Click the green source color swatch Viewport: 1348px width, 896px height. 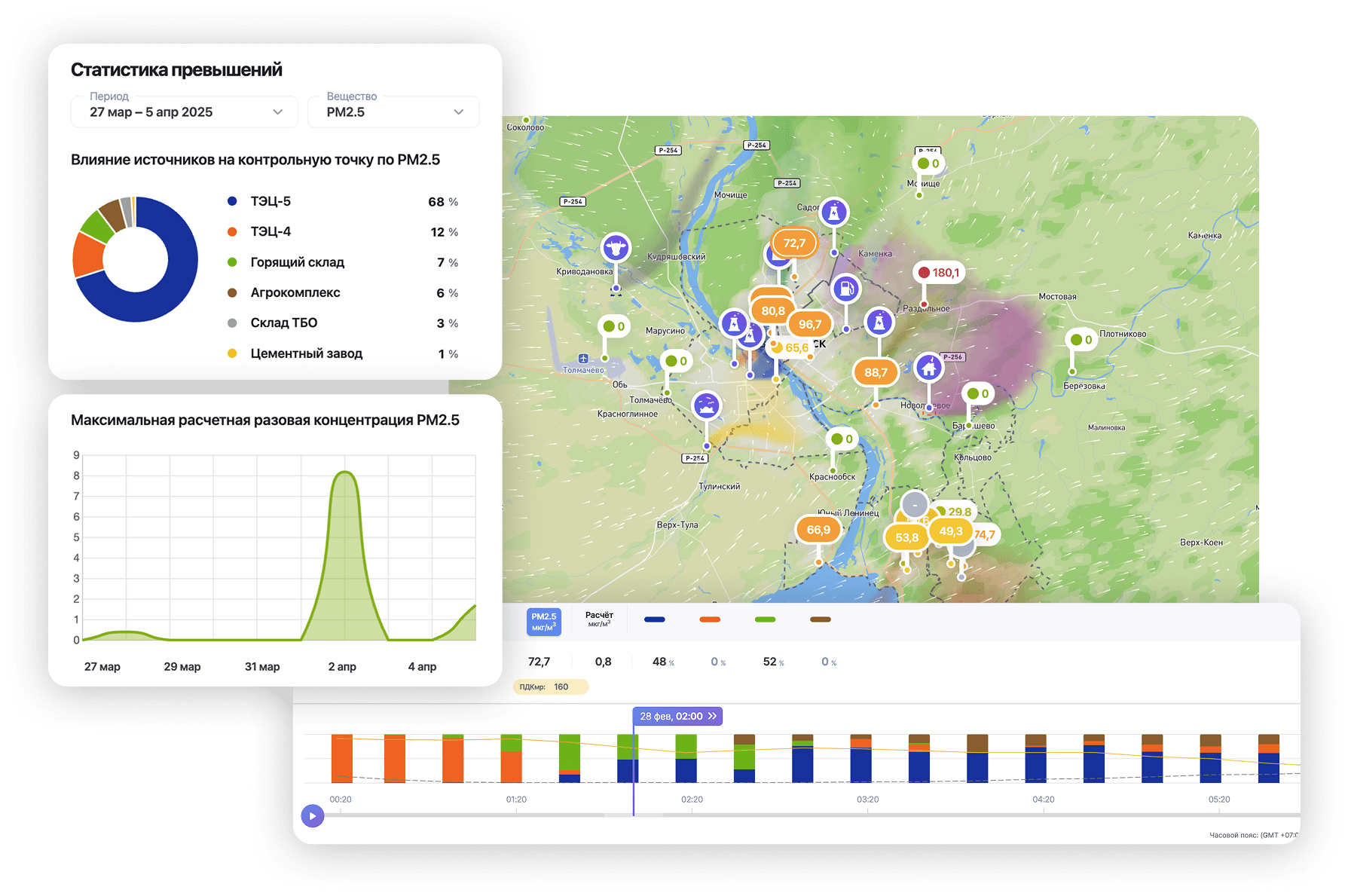tap(765, 619)
